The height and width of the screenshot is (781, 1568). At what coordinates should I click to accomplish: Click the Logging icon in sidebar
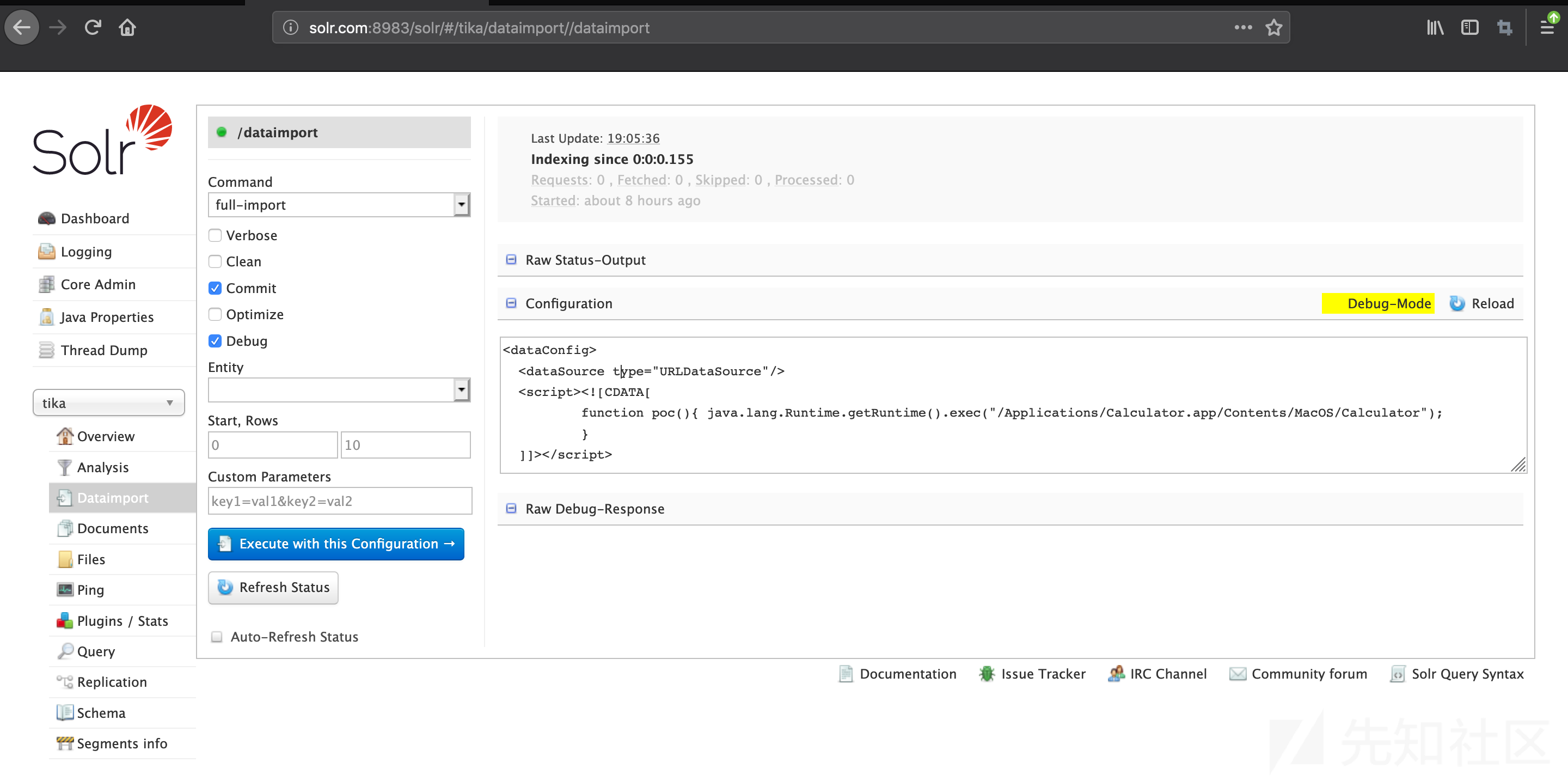click(x=47, y=252)
